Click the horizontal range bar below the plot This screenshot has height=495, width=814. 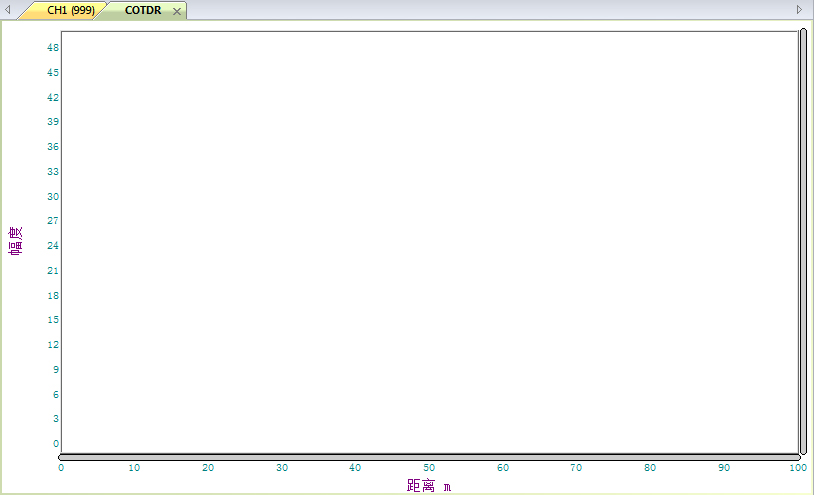pos(429,457)
